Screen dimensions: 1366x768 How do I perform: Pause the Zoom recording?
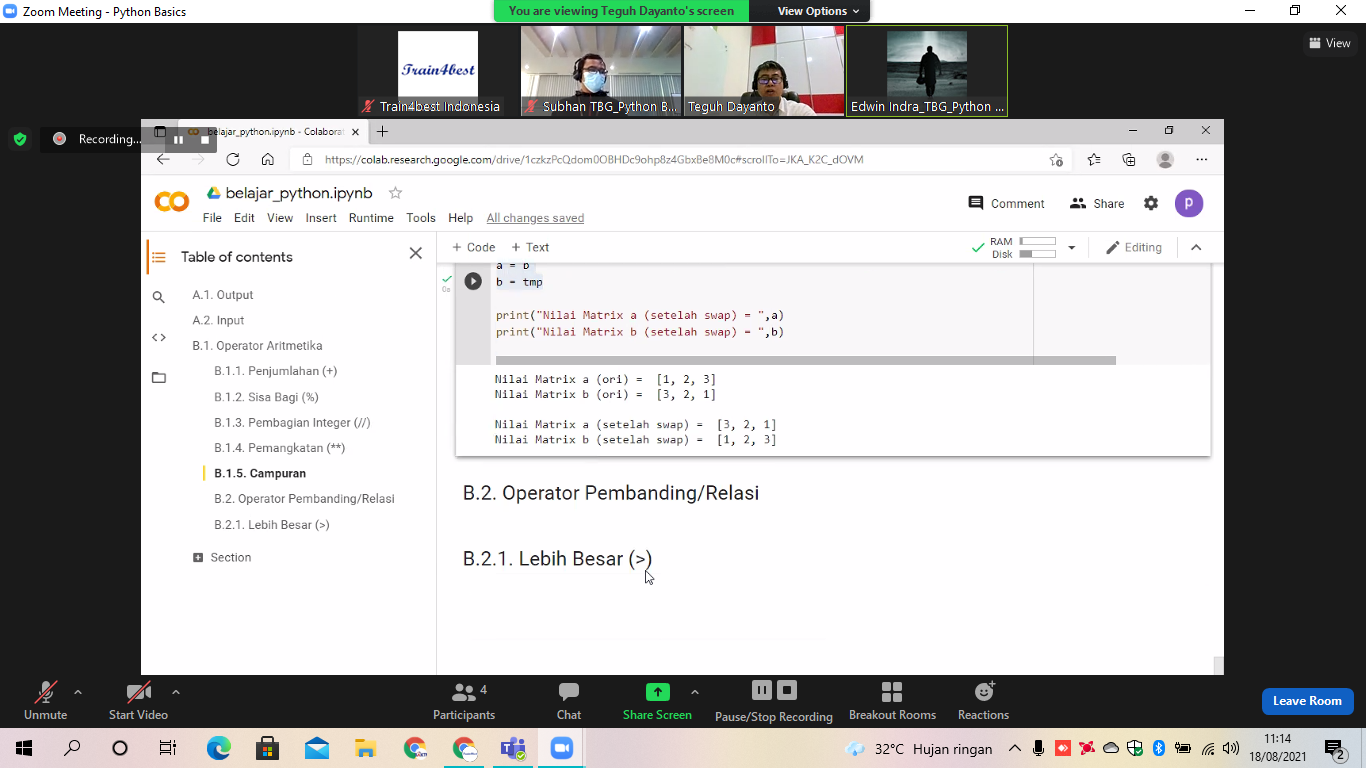(761, 690)
